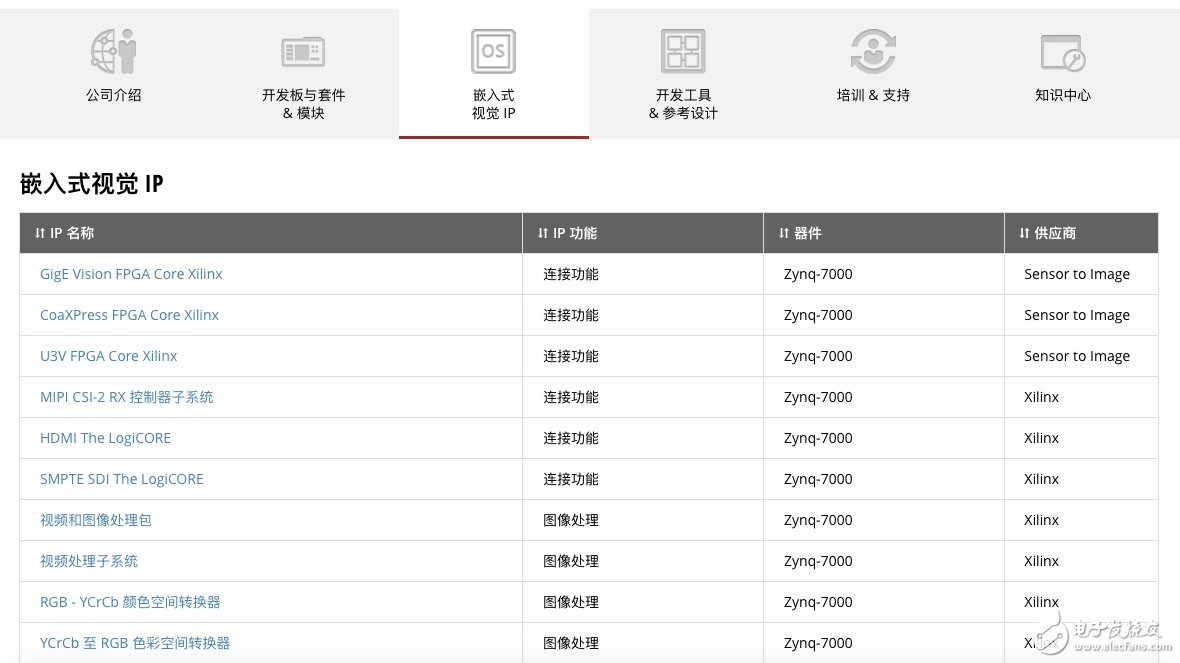Image resolution: width=1180 pixels, height=663 pixels.
Task: Sort the table by IP 名称 column
Action: (x=65, y=233)
